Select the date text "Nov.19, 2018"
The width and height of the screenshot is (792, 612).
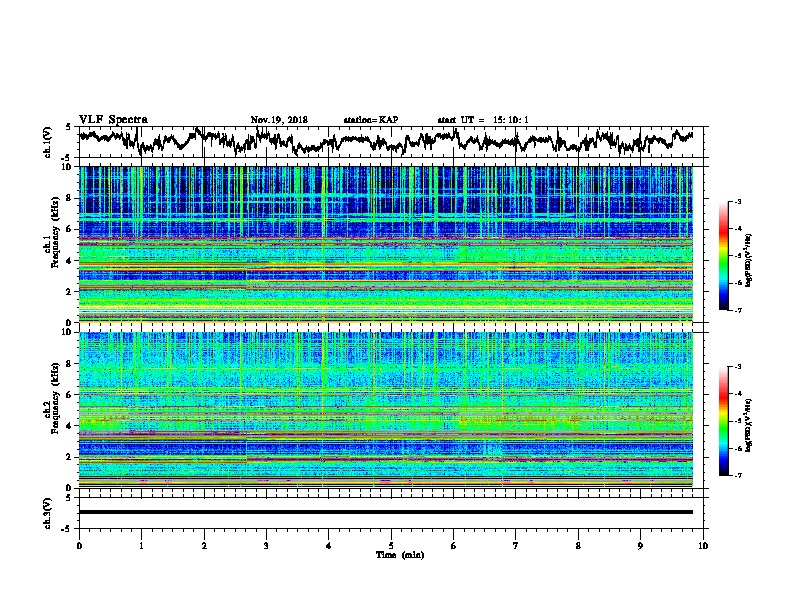click(279, 120)
